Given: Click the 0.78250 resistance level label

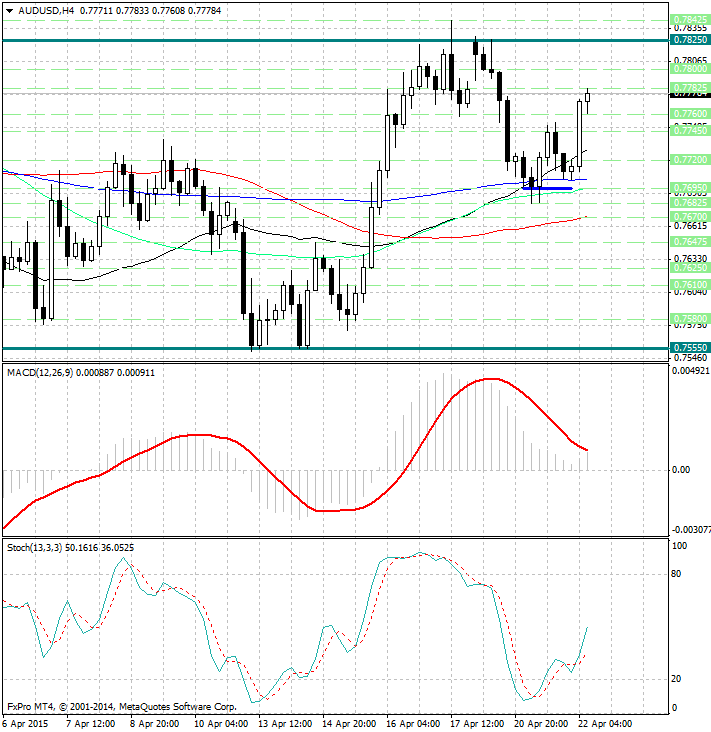Looking at the screenshot, I should click(x=690, y=40).
